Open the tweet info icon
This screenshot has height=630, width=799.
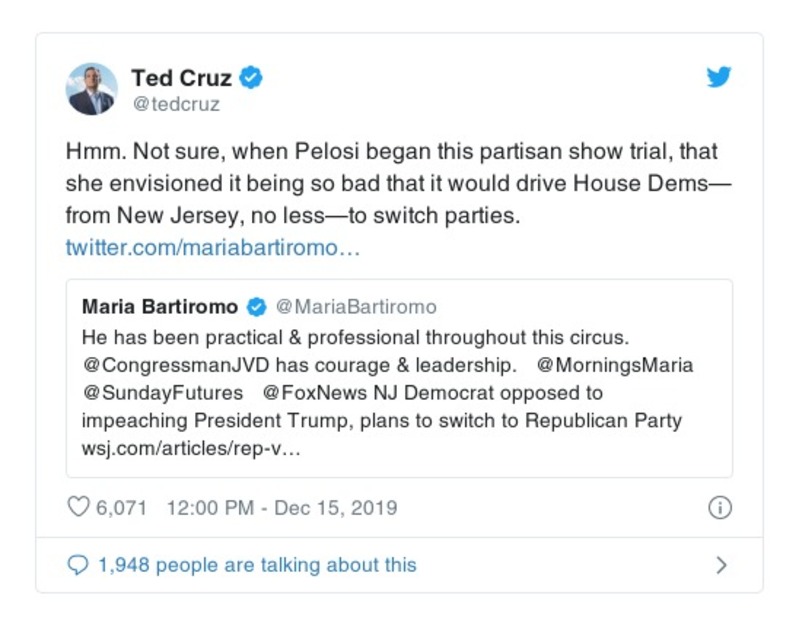pos(719,507)
